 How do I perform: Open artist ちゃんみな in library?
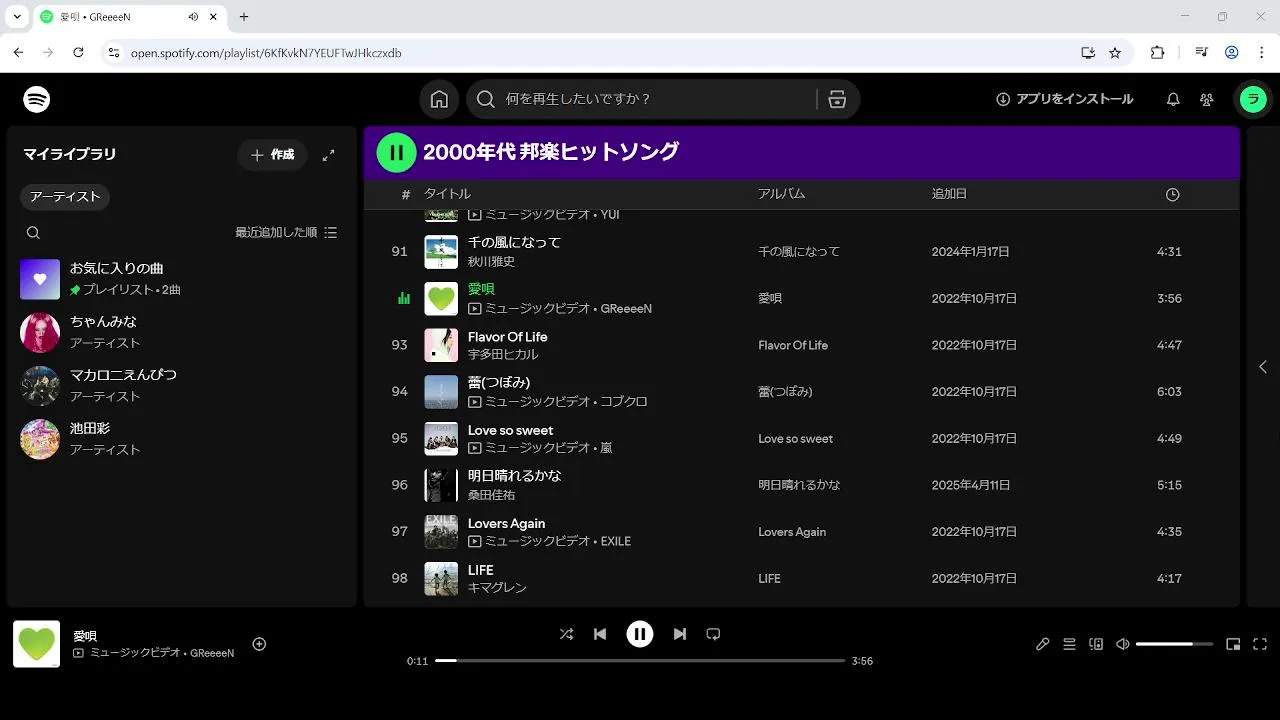(180, 332)
